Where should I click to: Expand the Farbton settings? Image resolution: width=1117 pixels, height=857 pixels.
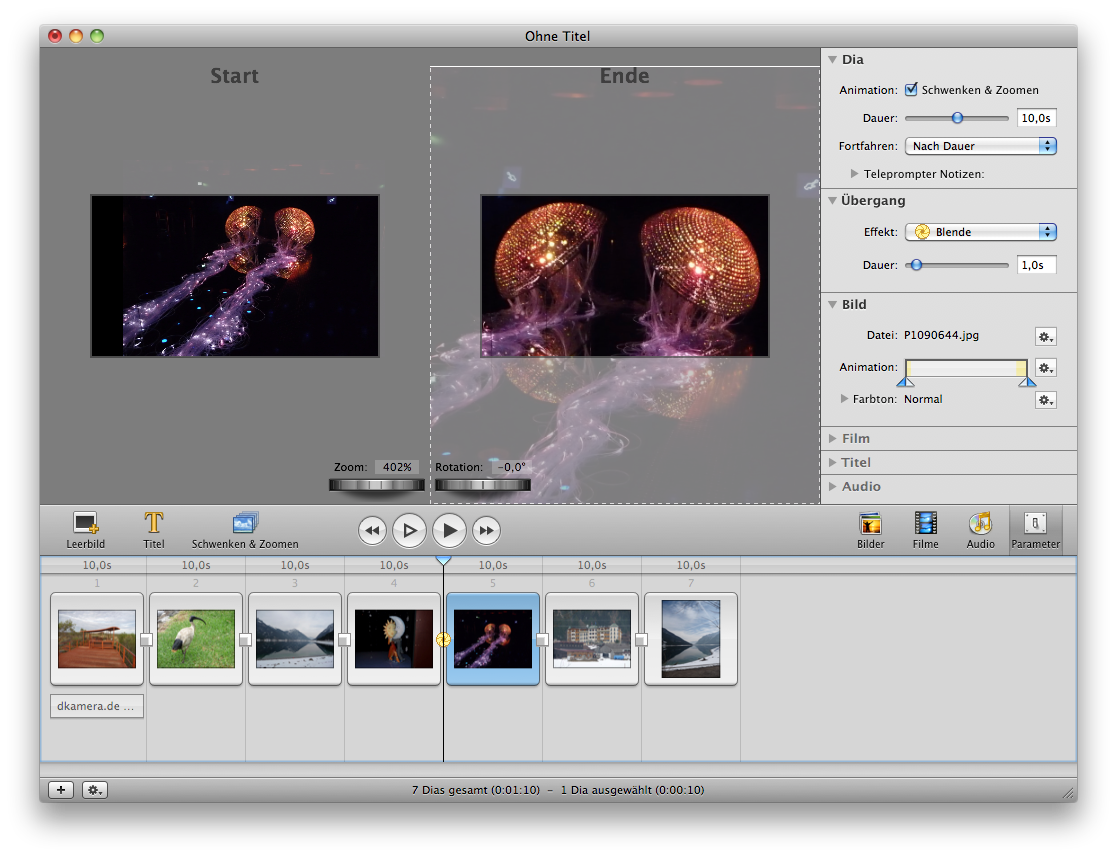coord(844,399)
